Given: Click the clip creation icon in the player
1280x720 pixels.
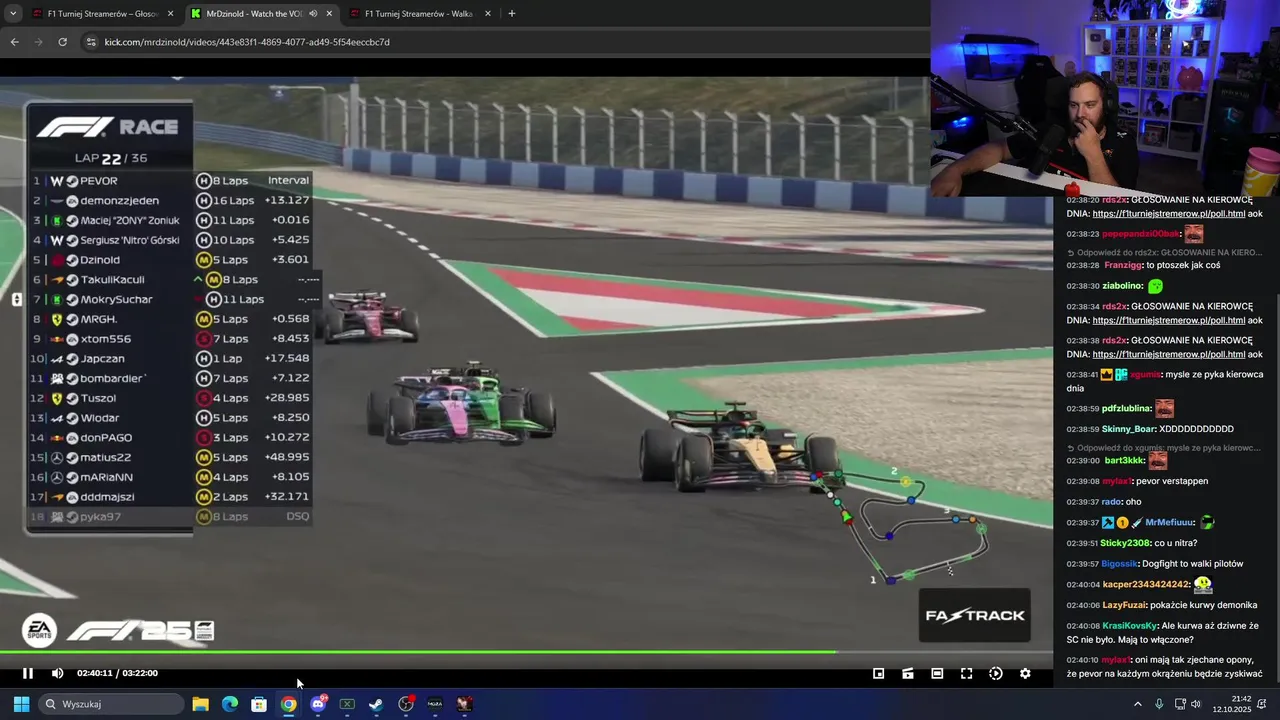Looking at the screenshot, I should 908,673.
